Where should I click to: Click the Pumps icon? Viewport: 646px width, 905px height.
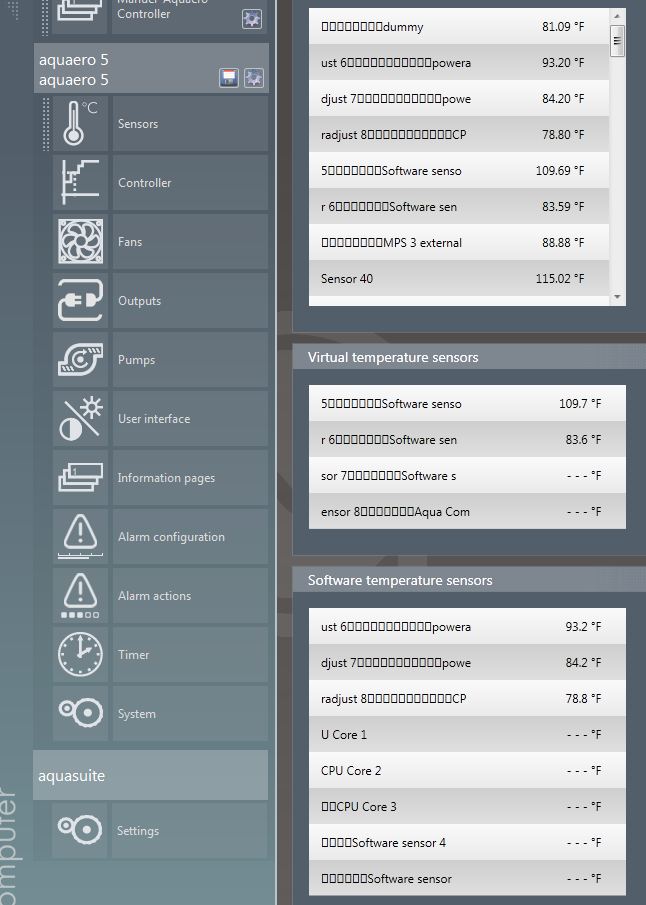80,360
